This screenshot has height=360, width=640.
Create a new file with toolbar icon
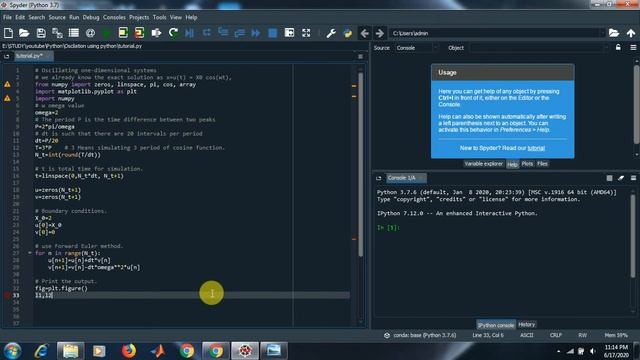[x=8, y=33]
